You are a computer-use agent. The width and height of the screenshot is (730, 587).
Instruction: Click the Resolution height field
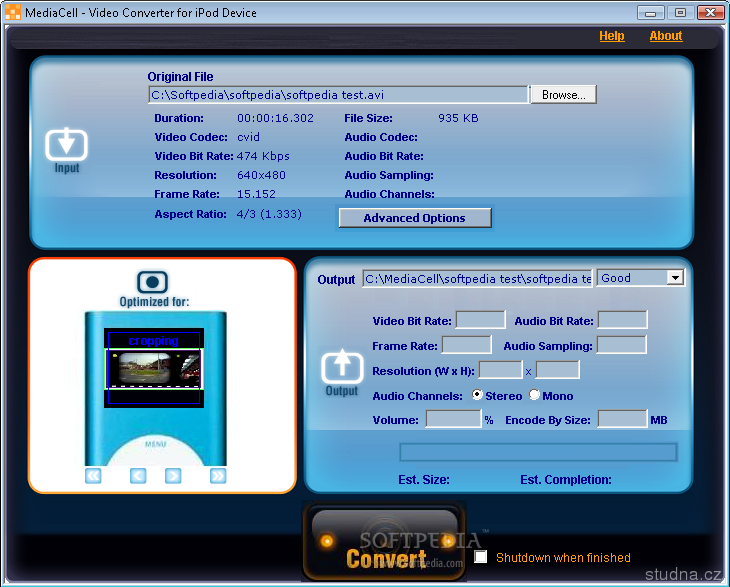click(558, 370)
